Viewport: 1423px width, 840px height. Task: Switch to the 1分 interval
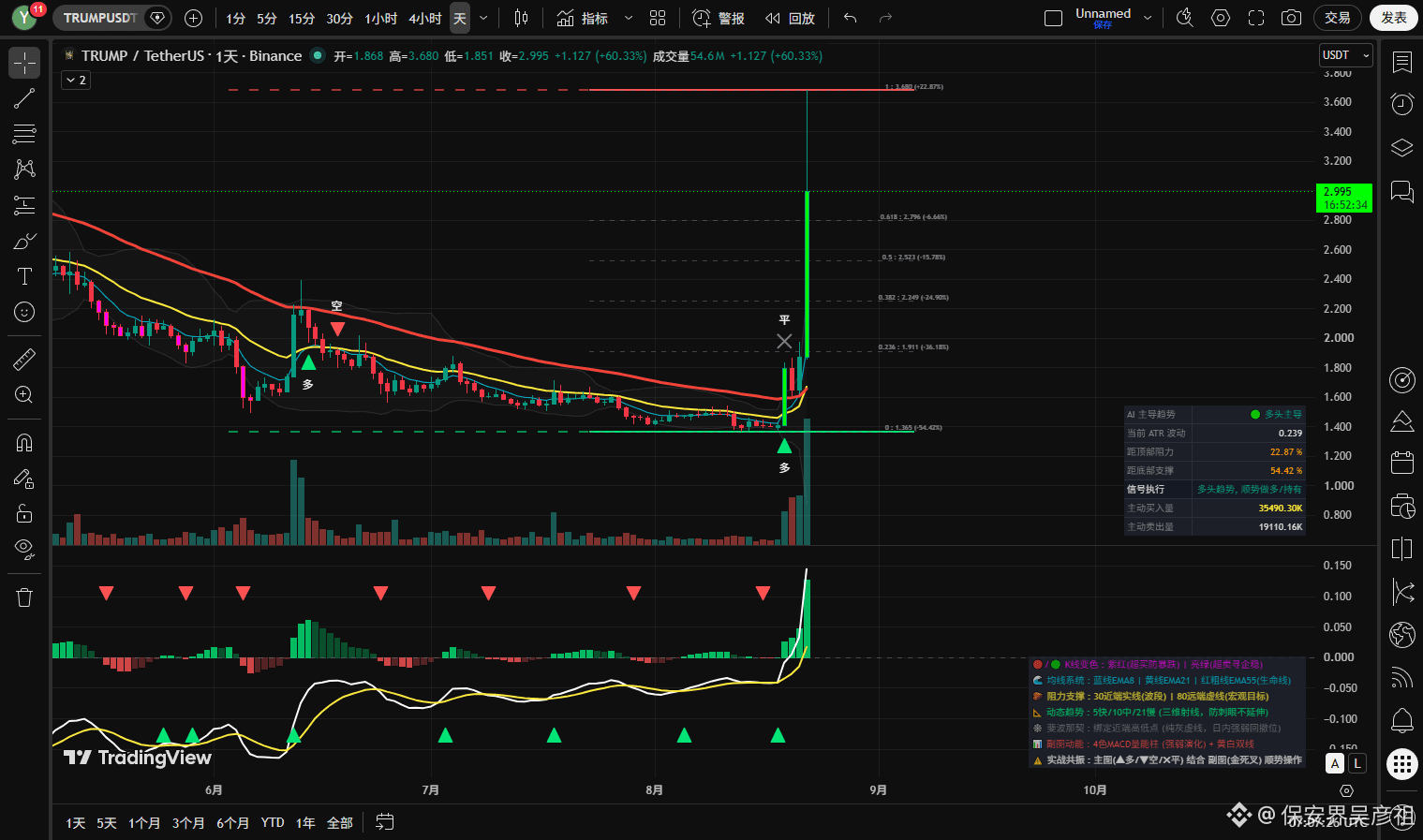tap(236, 19)
